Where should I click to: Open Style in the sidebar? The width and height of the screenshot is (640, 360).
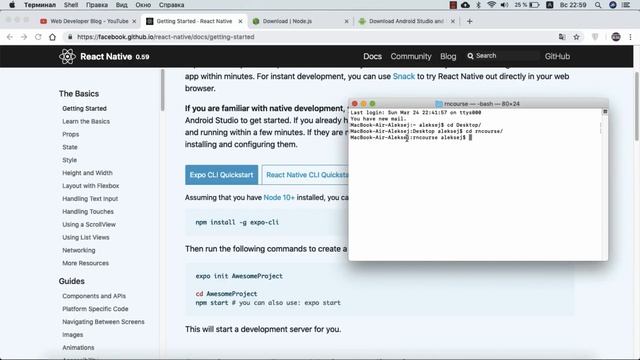(x=69, y=160)
